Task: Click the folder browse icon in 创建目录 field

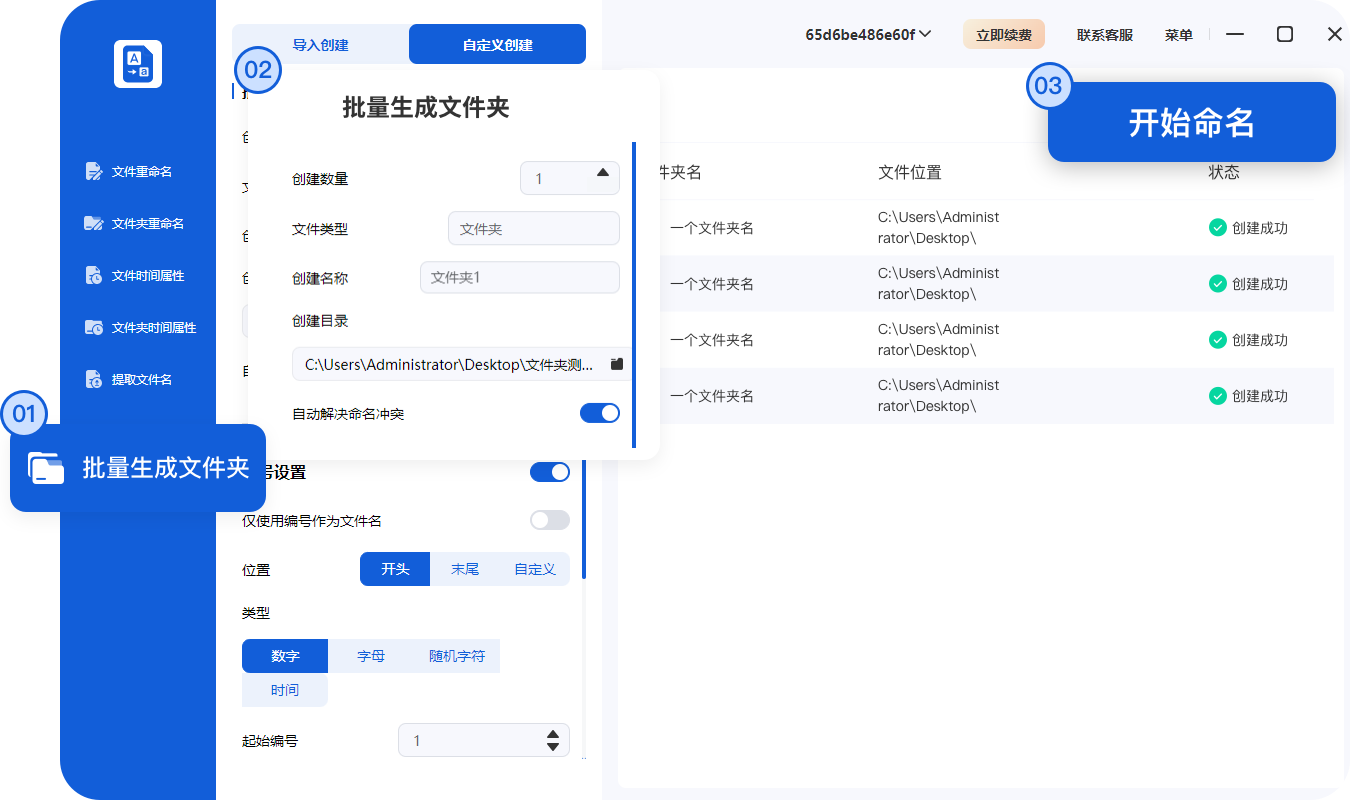Action: pyautogui.click(x=617, y=364)
